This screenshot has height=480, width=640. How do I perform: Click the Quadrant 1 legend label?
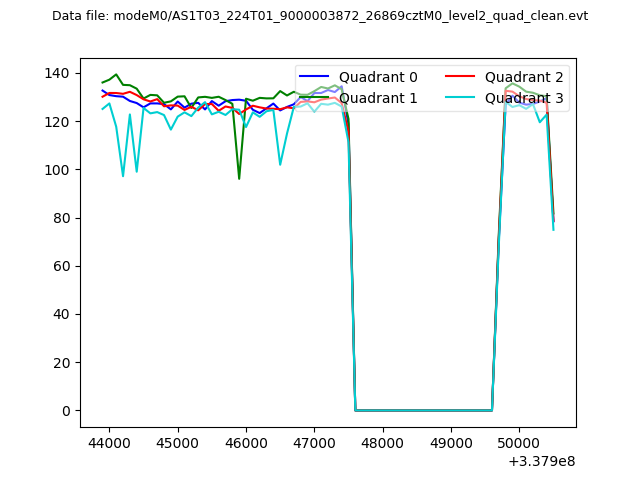378,98
